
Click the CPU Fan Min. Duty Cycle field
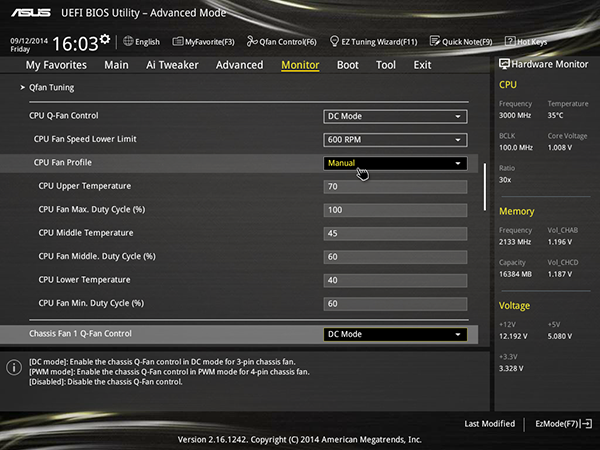(395, 304)
